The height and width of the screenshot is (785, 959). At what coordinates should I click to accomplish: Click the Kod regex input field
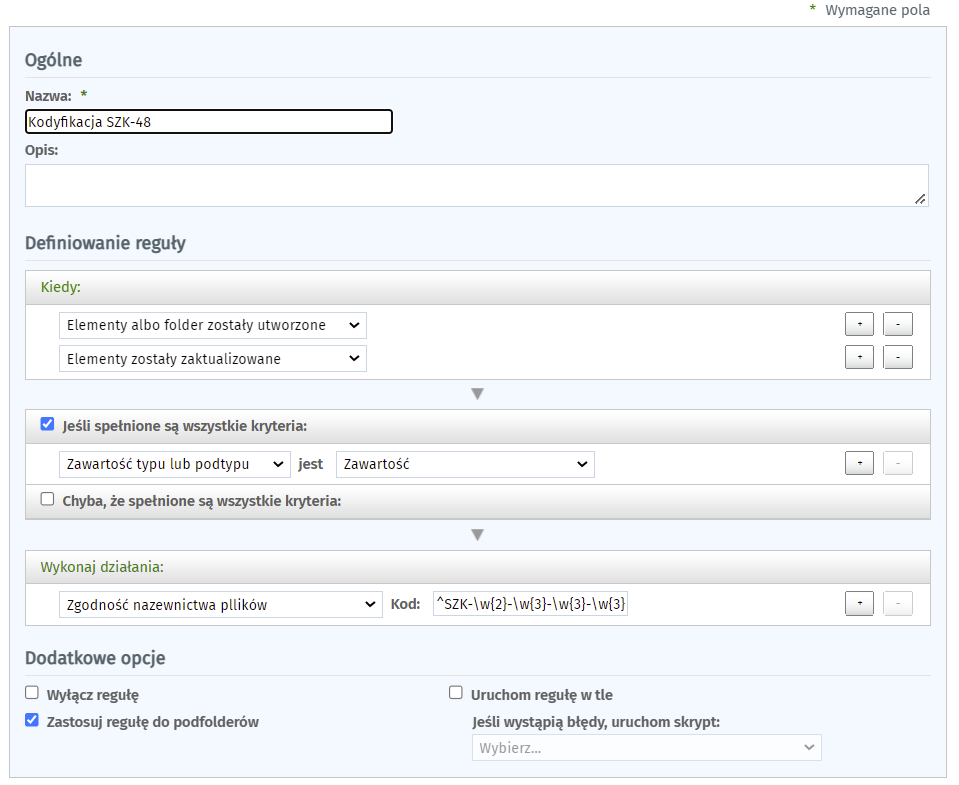(530, 604)
